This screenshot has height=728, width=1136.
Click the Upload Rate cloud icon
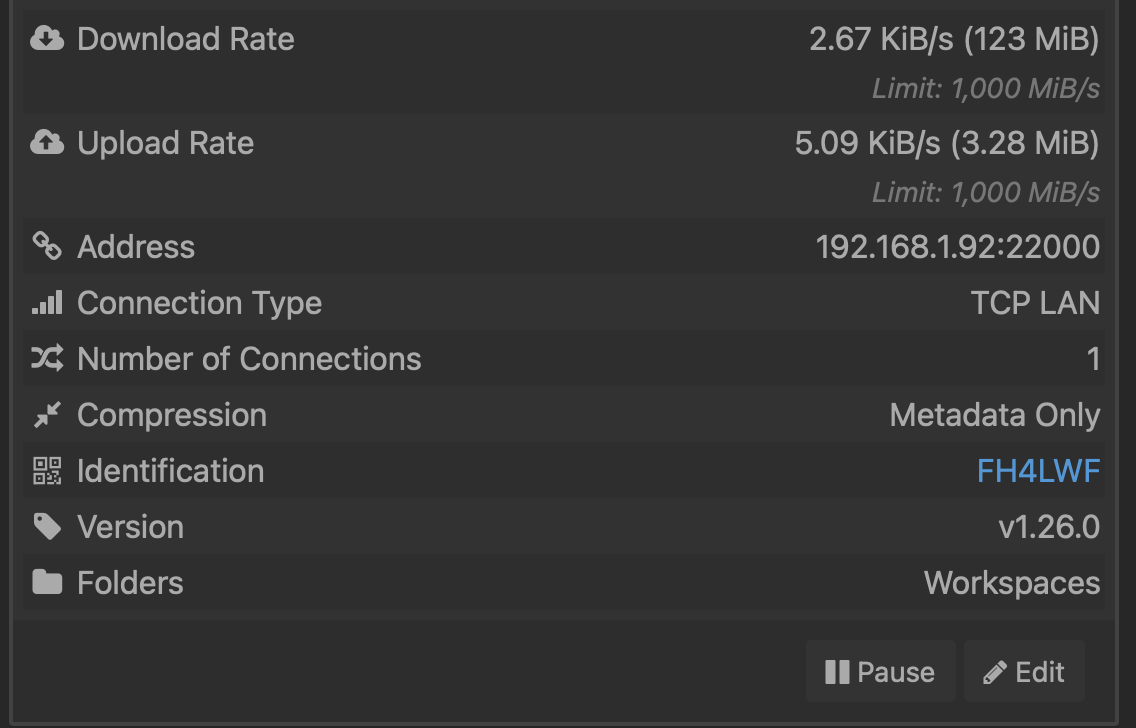pyautogui.click(x=47, y=143)
